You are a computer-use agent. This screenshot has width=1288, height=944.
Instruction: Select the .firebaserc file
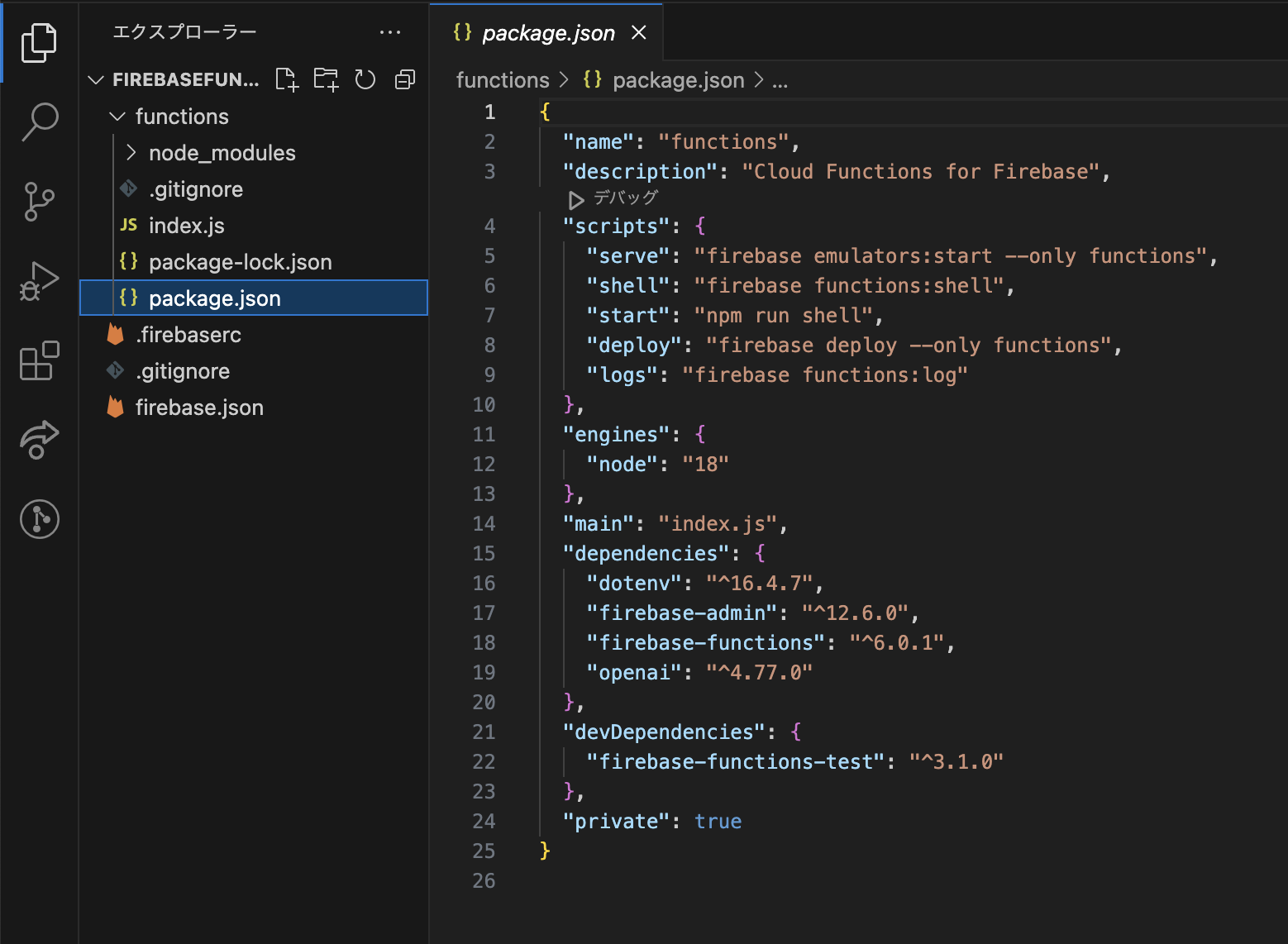[188, 335]
